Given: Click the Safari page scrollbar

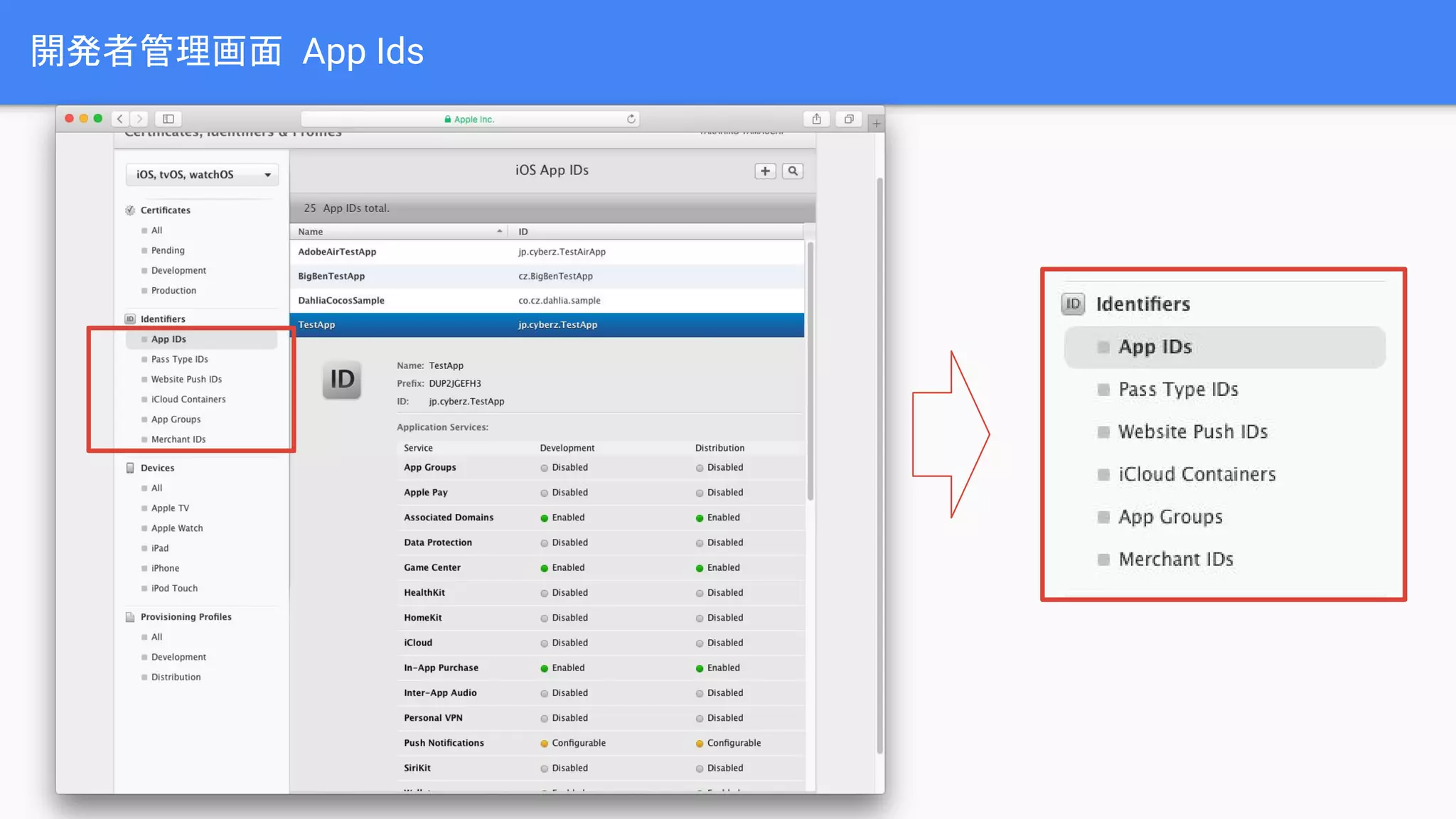Looking at the screenshot, I should [880, 466].
